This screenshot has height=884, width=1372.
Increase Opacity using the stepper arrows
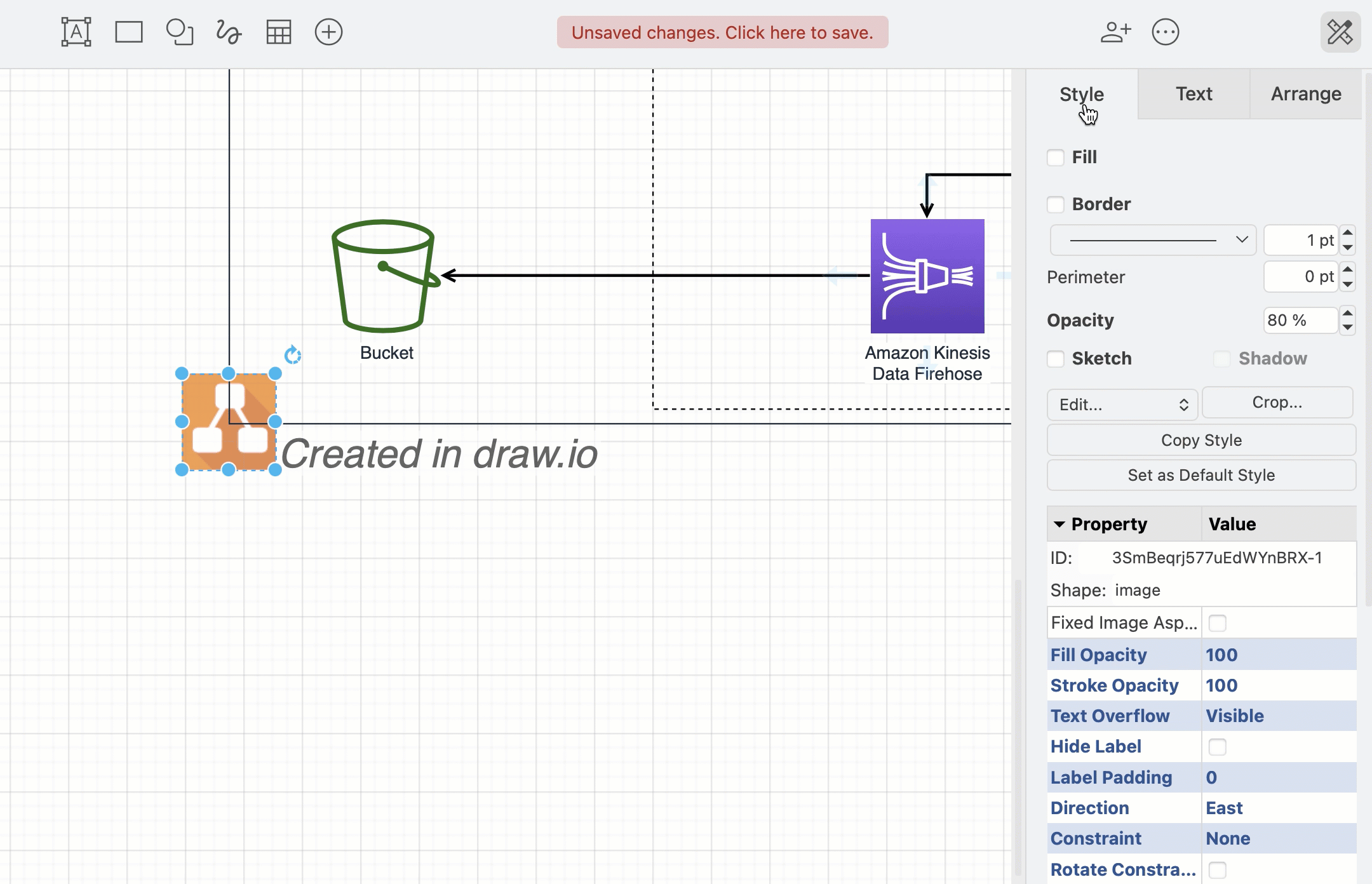1348,314
